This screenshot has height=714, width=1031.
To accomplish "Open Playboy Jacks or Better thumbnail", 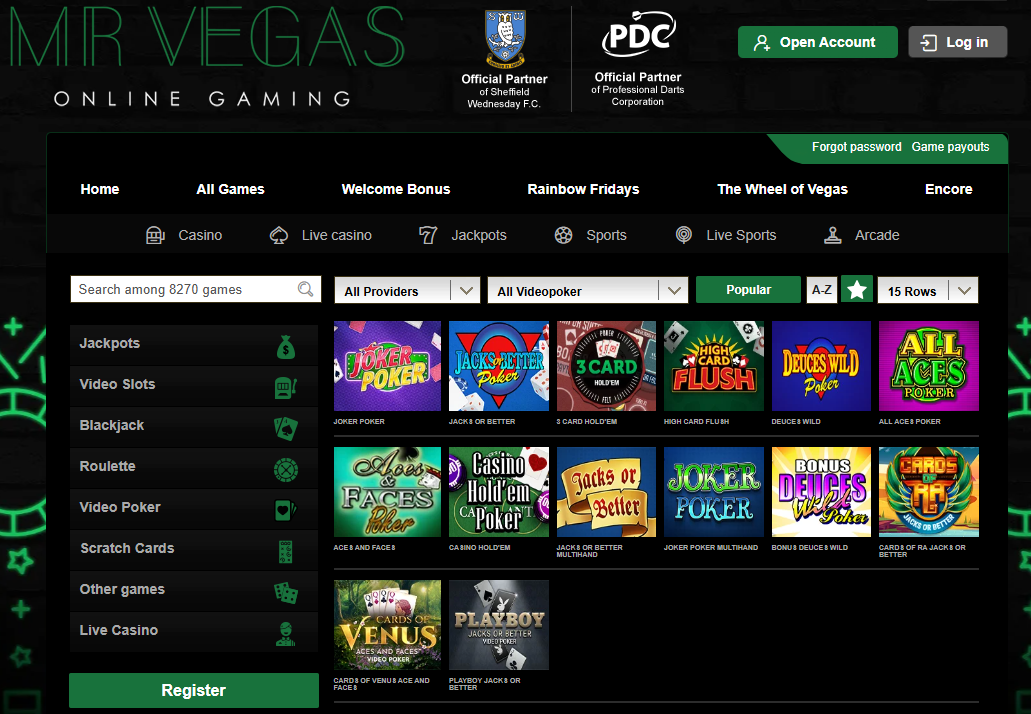I will pyautogui.click(x=498, y=625).
